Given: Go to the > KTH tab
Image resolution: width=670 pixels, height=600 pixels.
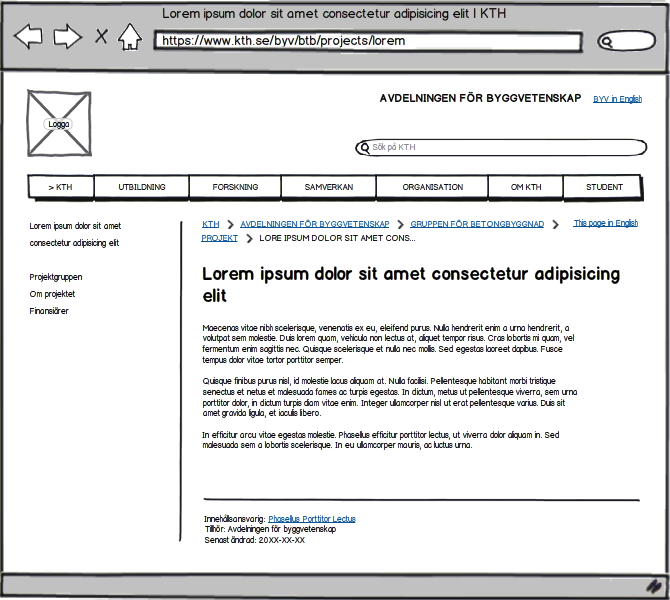Looking at the screenshot, I should (x=61, y=187).
